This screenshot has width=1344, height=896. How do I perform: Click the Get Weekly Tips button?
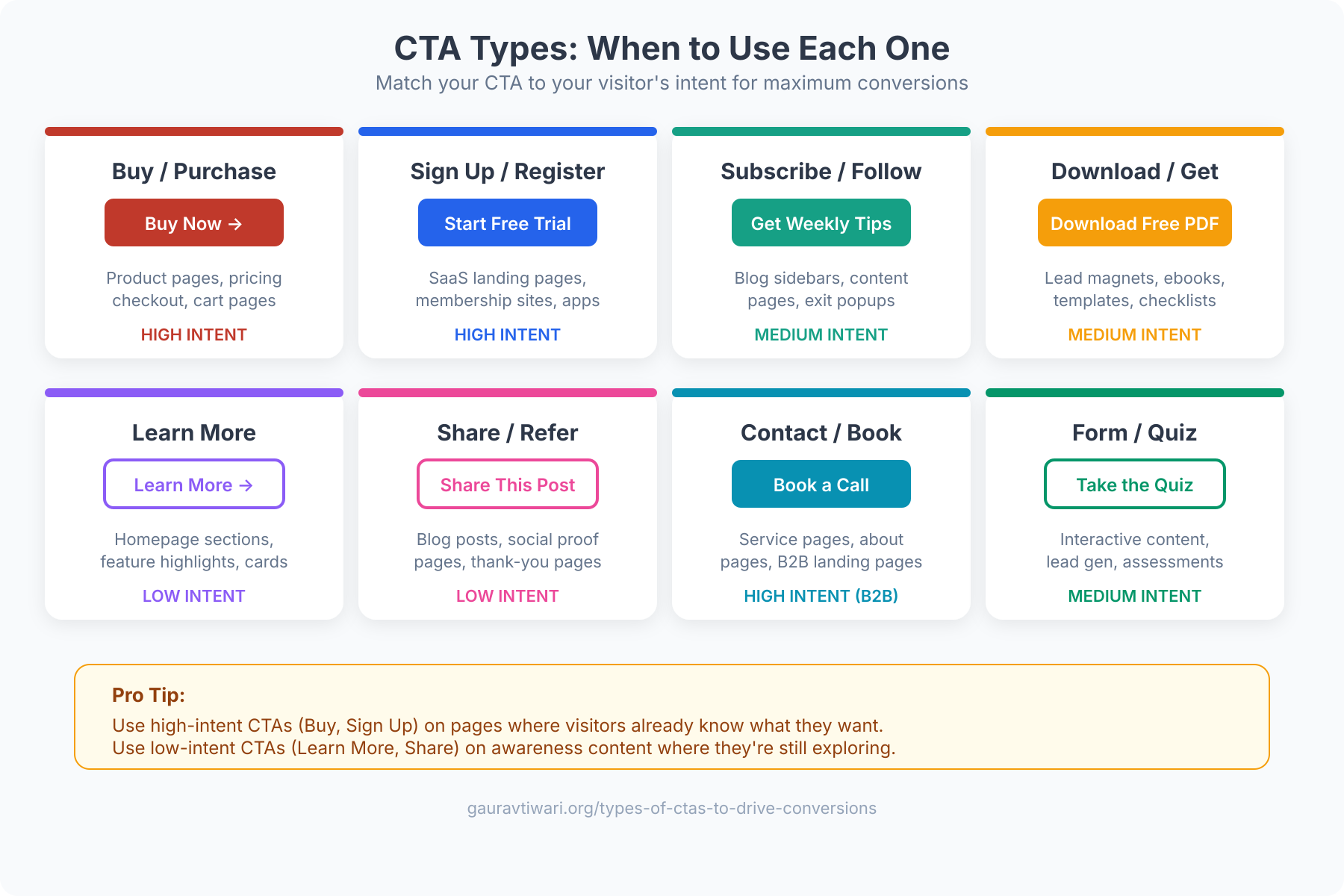[821, 223]
